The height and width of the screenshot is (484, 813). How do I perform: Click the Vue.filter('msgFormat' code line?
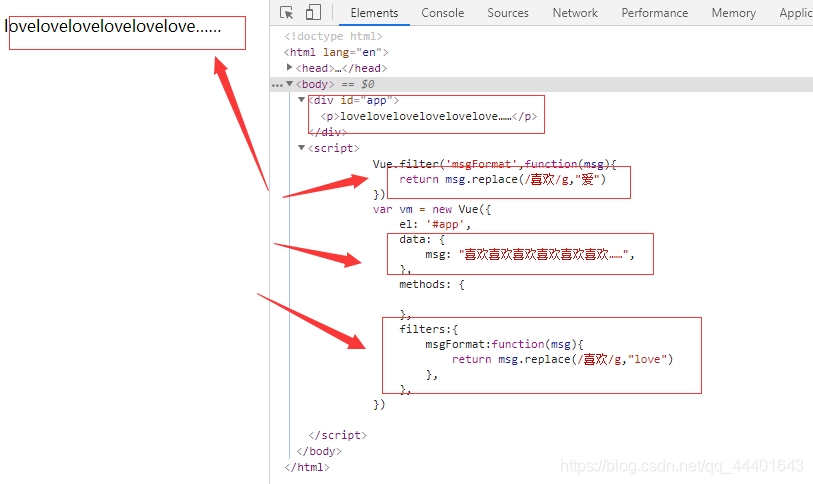(x=495, y=164)
